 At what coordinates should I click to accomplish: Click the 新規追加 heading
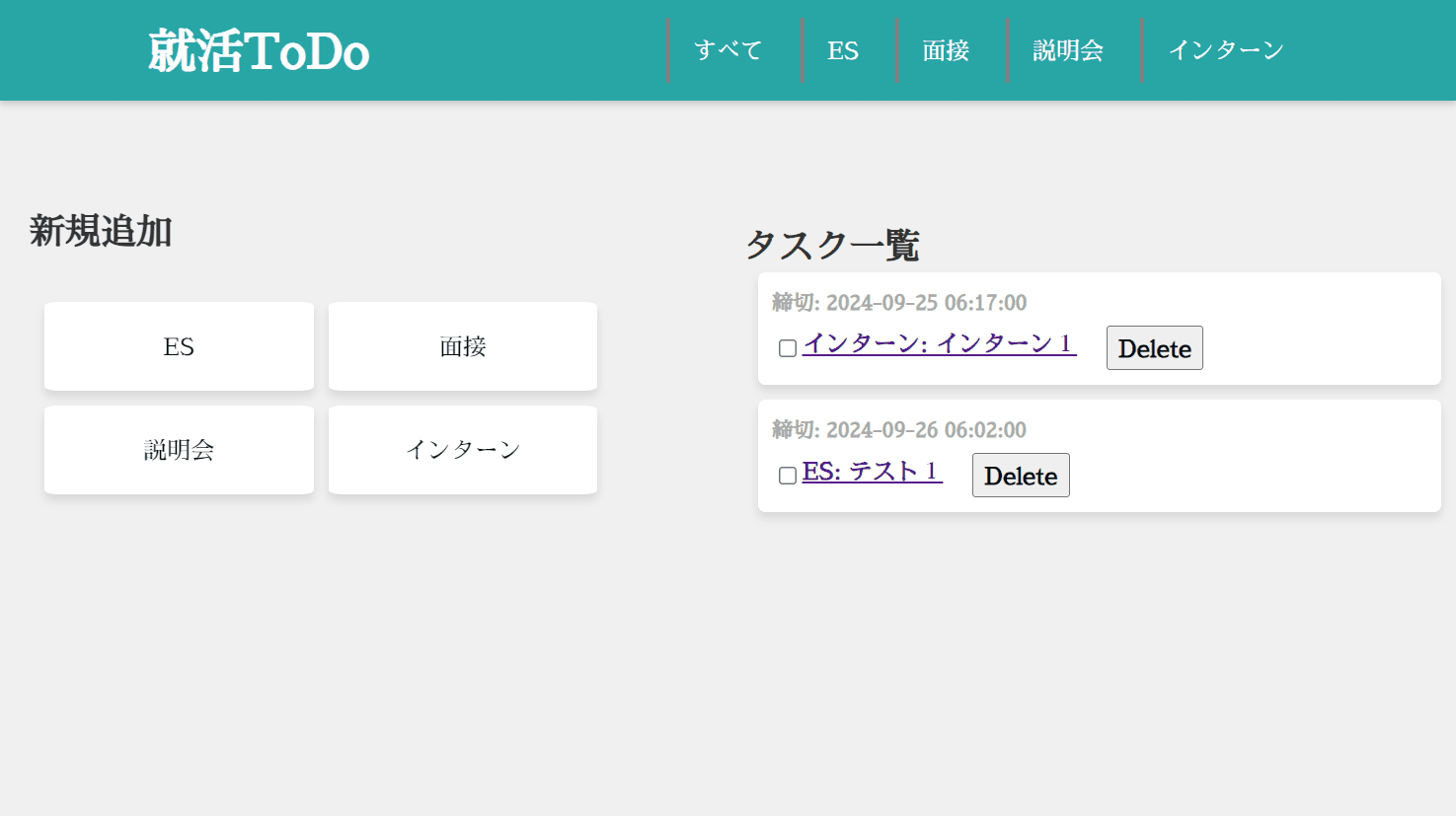(101, 232)
